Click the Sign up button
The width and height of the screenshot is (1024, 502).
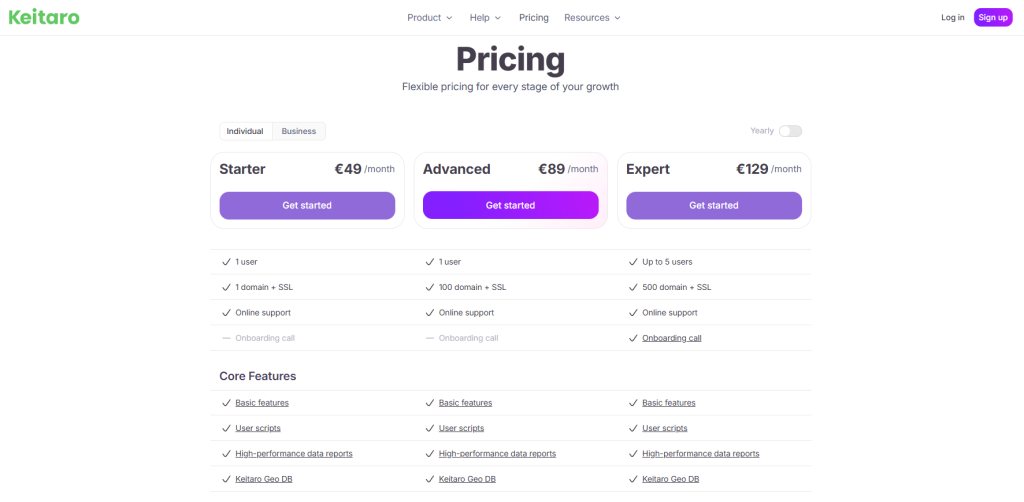(x=993, y=18)
